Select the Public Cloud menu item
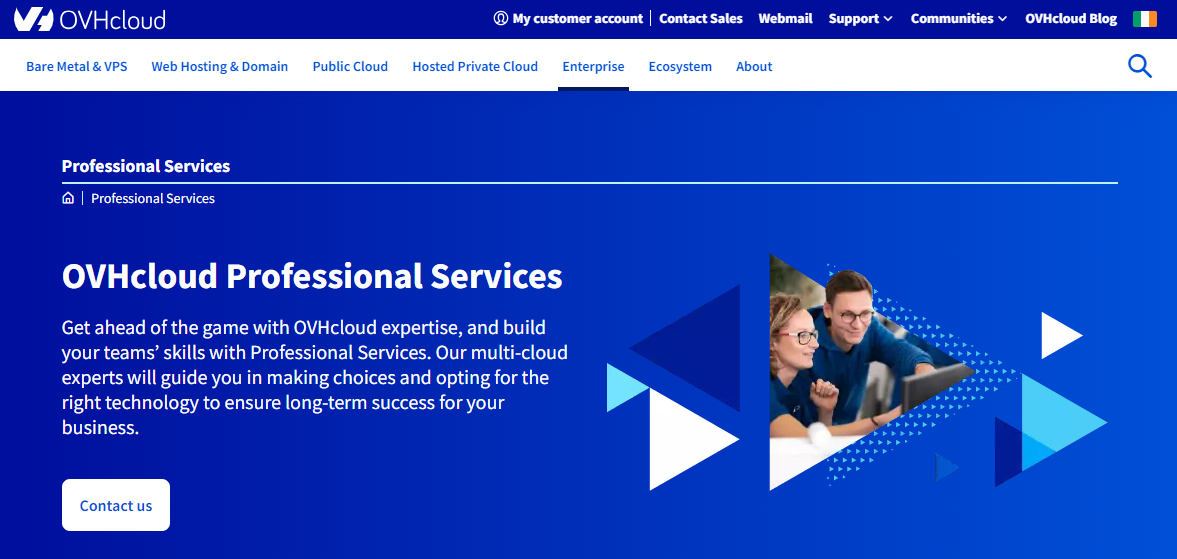 [350, 67]
